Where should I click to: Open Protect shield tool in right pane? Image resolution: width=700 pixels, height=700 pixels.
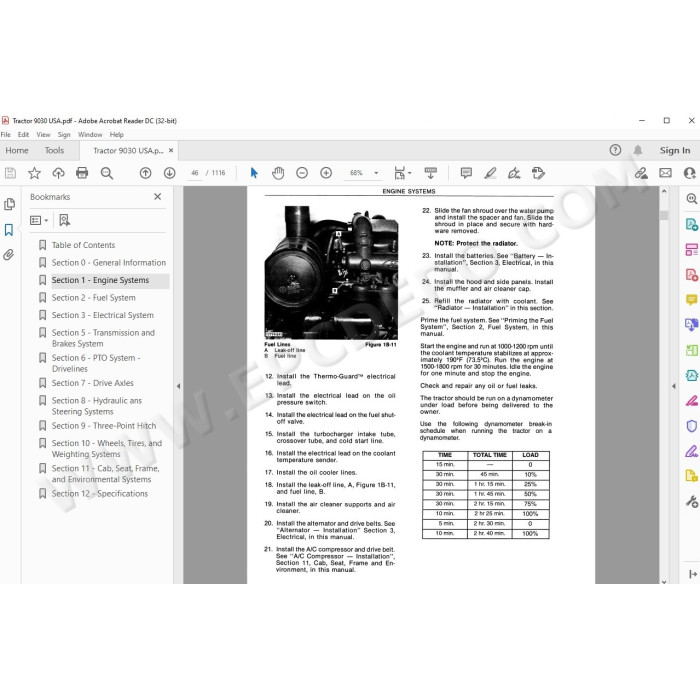(692, 426)
